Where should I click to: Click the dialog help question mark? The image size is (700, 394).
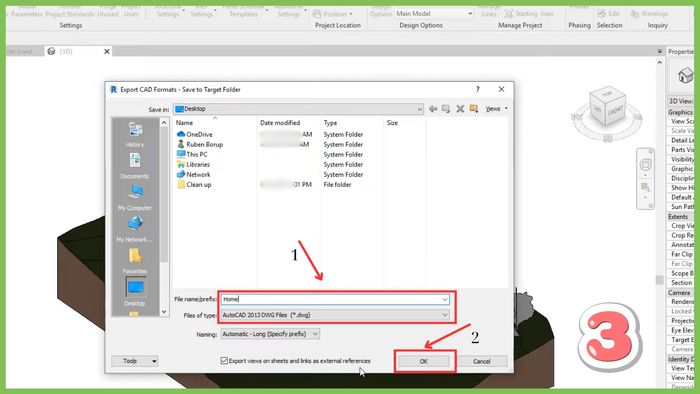pos(478,89)
